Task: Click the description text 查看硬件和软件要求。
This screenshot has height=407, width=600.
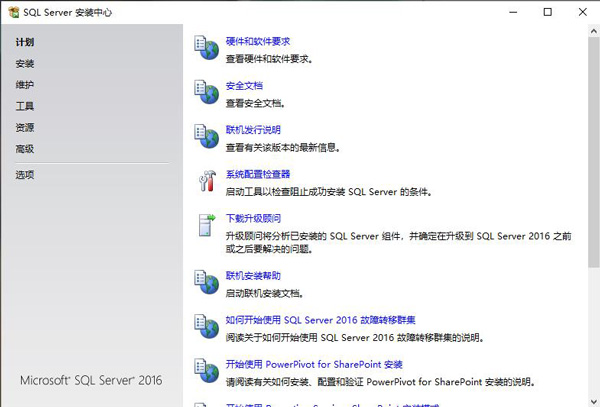Action: tap(269, 59)
